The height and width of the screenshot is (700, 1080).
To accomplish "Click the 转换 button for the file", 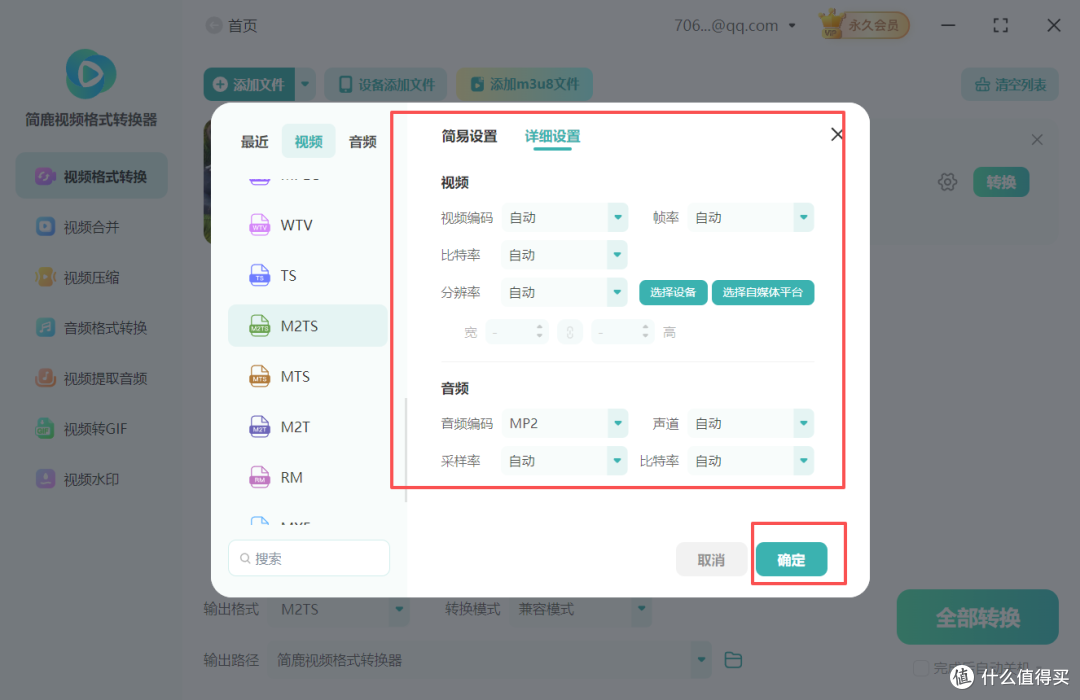I will pos(1001,182).
